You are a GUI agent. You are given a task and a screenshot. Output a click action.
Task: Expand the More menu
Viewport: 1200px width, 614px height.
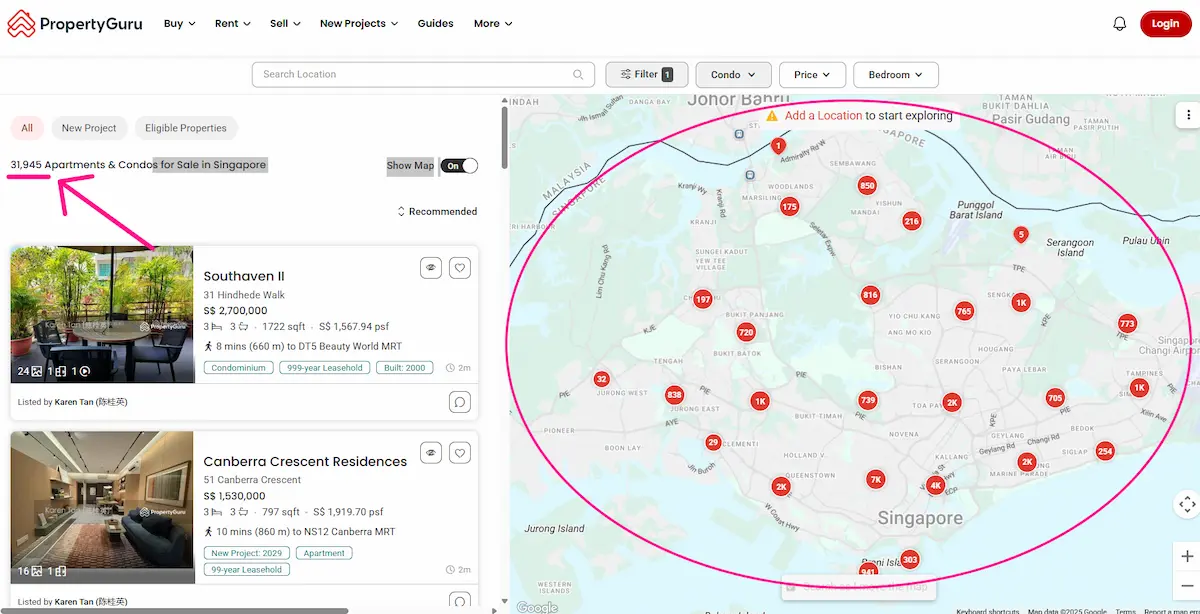(x=493, y=24)
